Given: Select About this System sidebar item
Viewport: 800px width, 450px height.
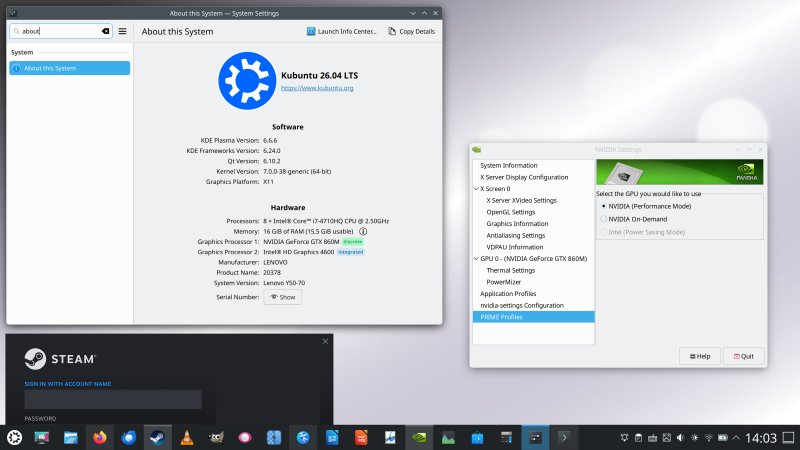Looking at the screenshot, I should pos(69,68).
